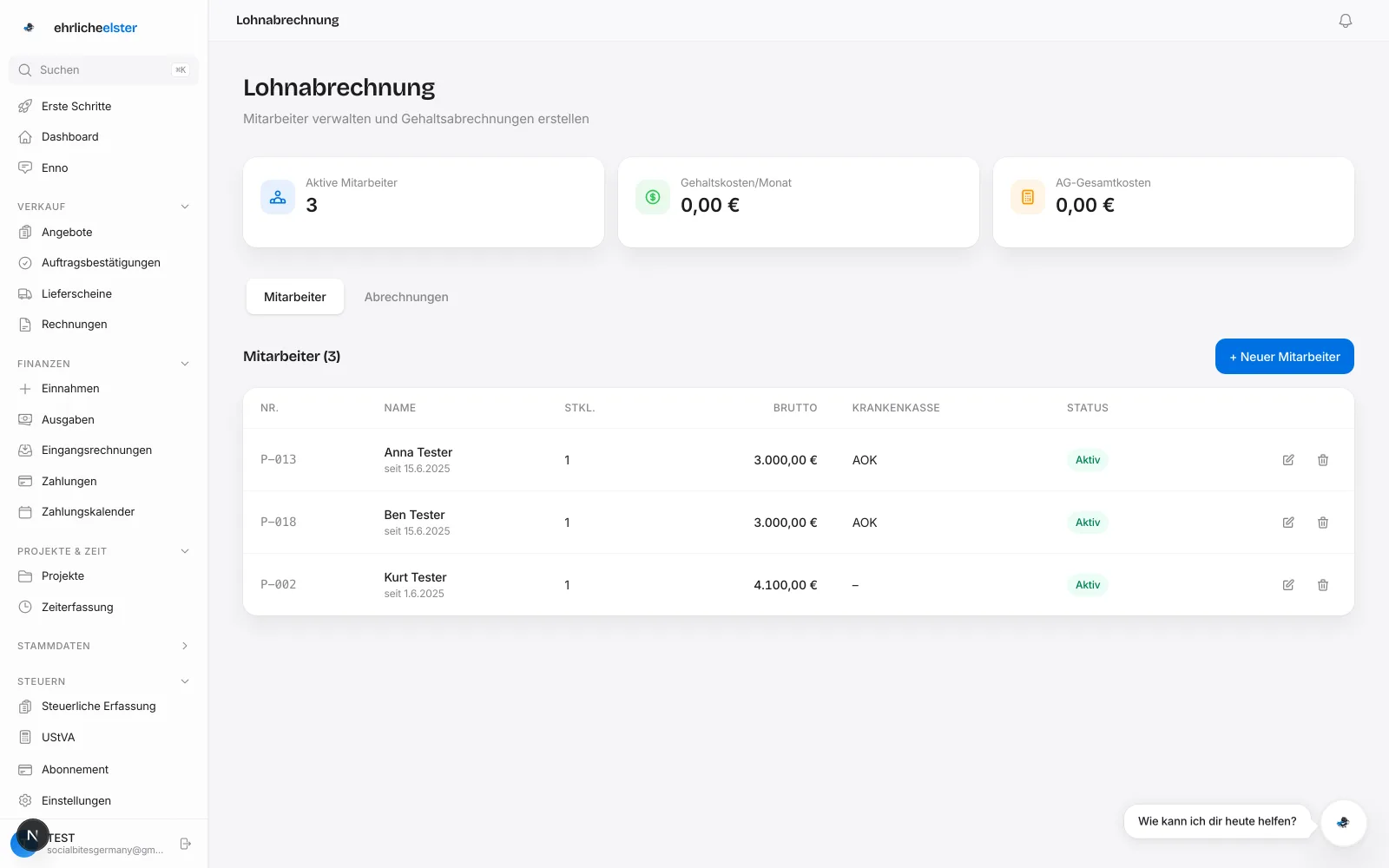The height and width of the screenshot is (868, 1389).
Task: Switch to the Abrechnungen tab
Action: pos(406,297)
